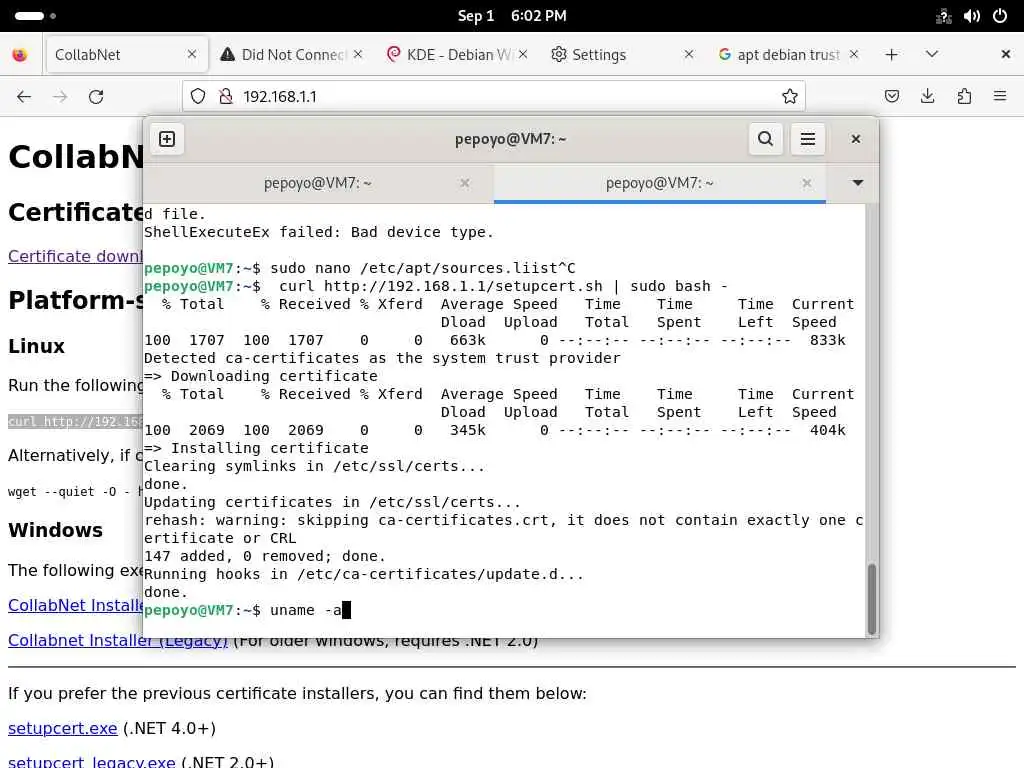Download setupcert.exe link
The height and width of the screenshot is (768, 1024).
pos(63,728)
